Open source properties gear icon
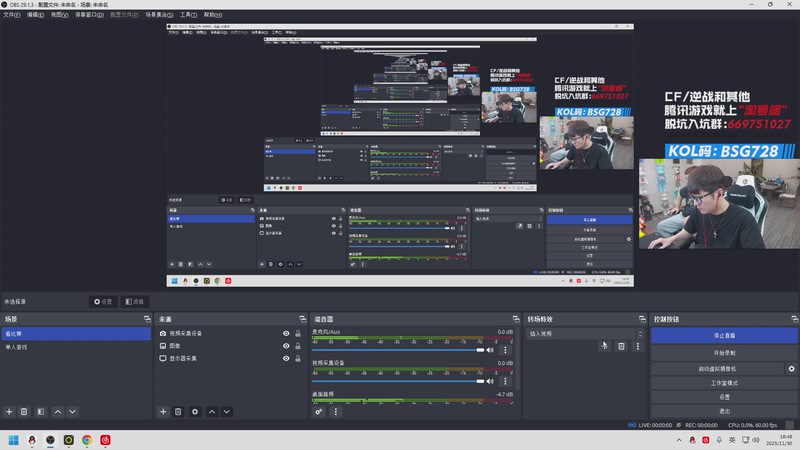The image size is (800, 450). coord(195,412)
